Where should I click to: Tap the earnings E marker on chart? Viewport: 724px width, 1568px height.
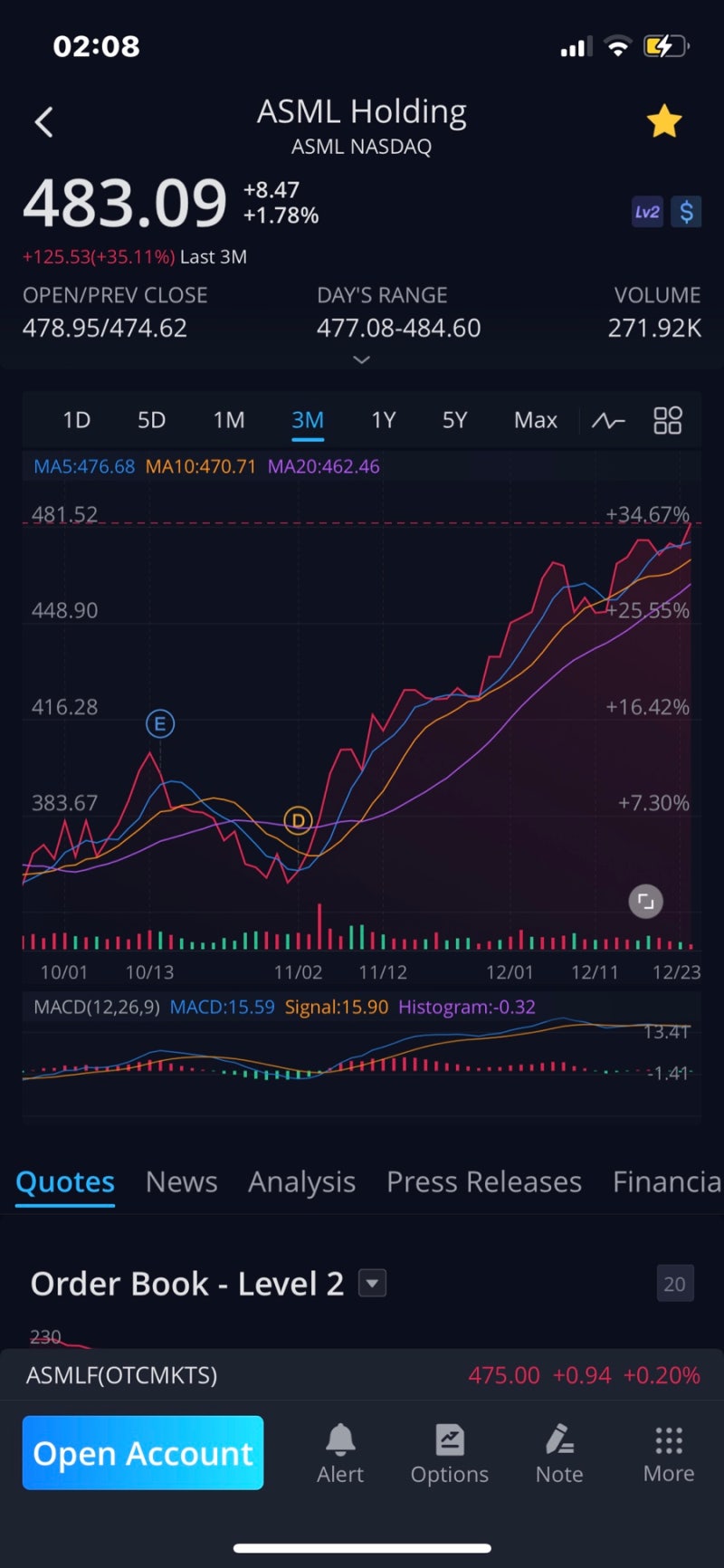click(x=160, y=723)
